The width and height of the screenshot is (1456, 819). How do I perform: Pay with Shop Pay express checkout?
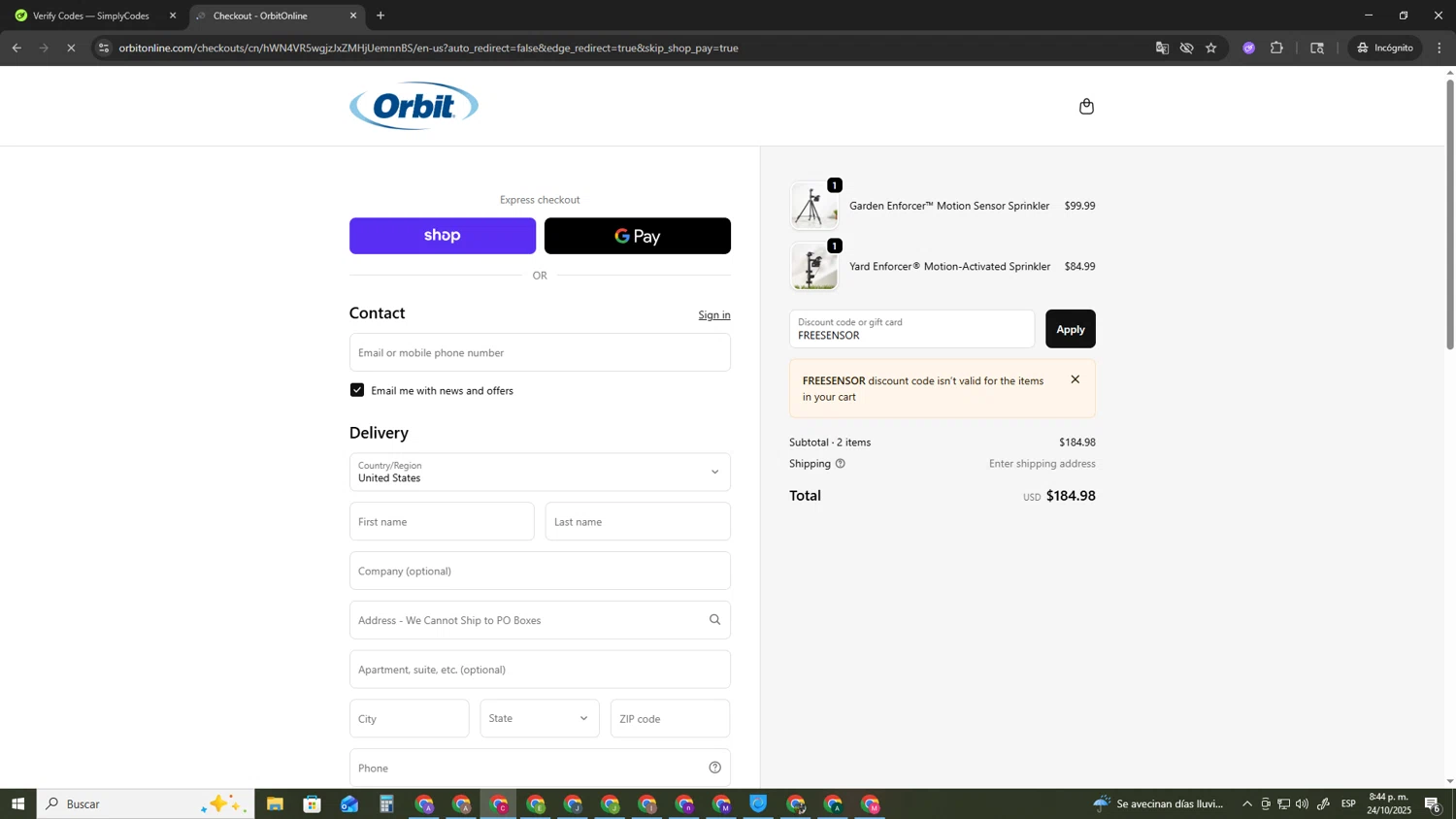coord(443,236)
